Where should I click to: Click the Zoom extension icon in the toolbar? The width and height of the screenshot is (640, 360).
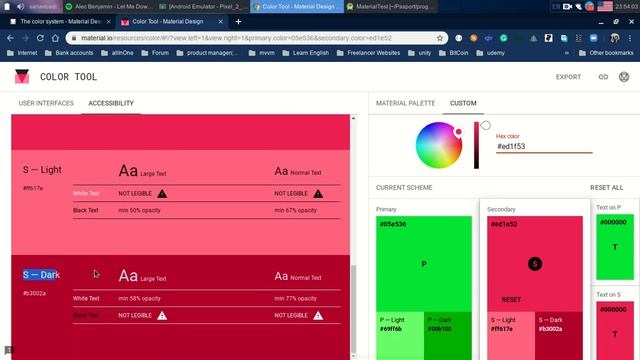click(593, 38)
